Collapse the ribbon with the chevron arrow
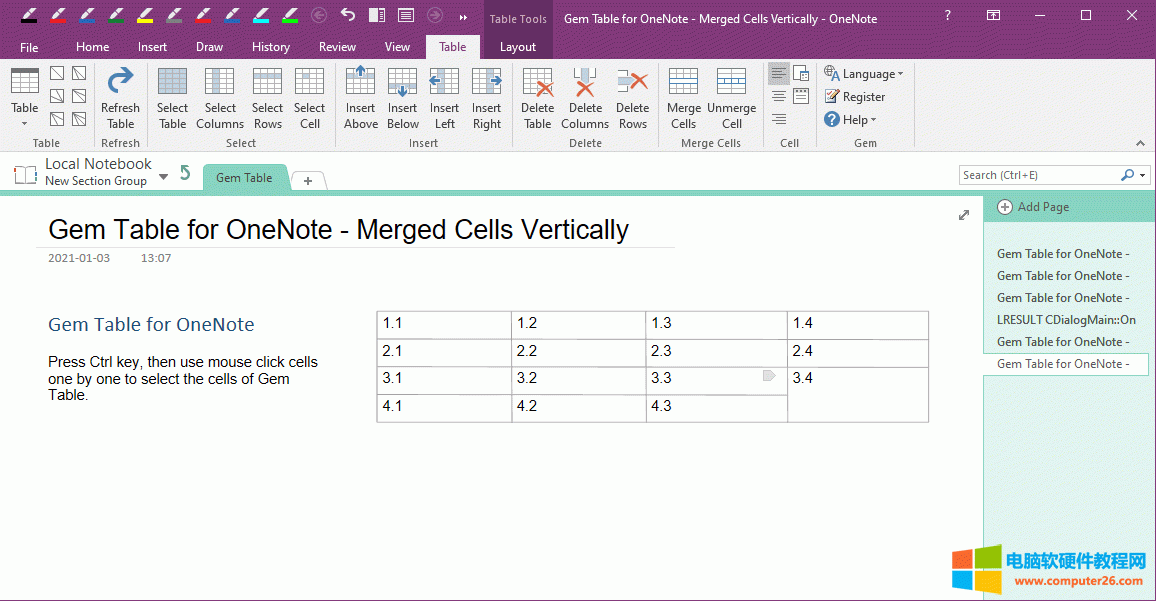Image resolution: width=1156 pixels, height=601 pixels. pyautogui.click(x=1140, y=142)
